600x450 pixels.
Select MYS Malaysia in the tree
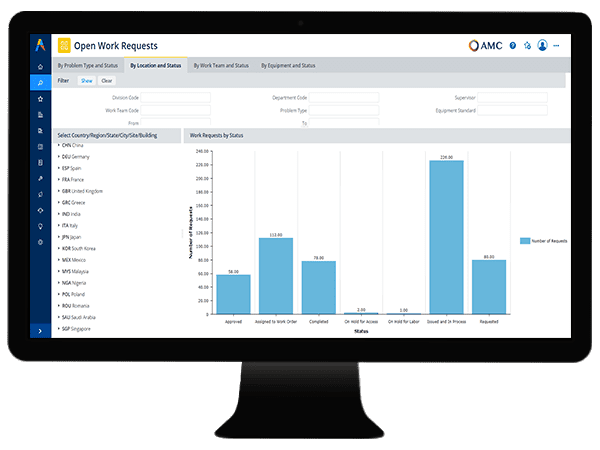pyautogui.click(x=75, y=271)
